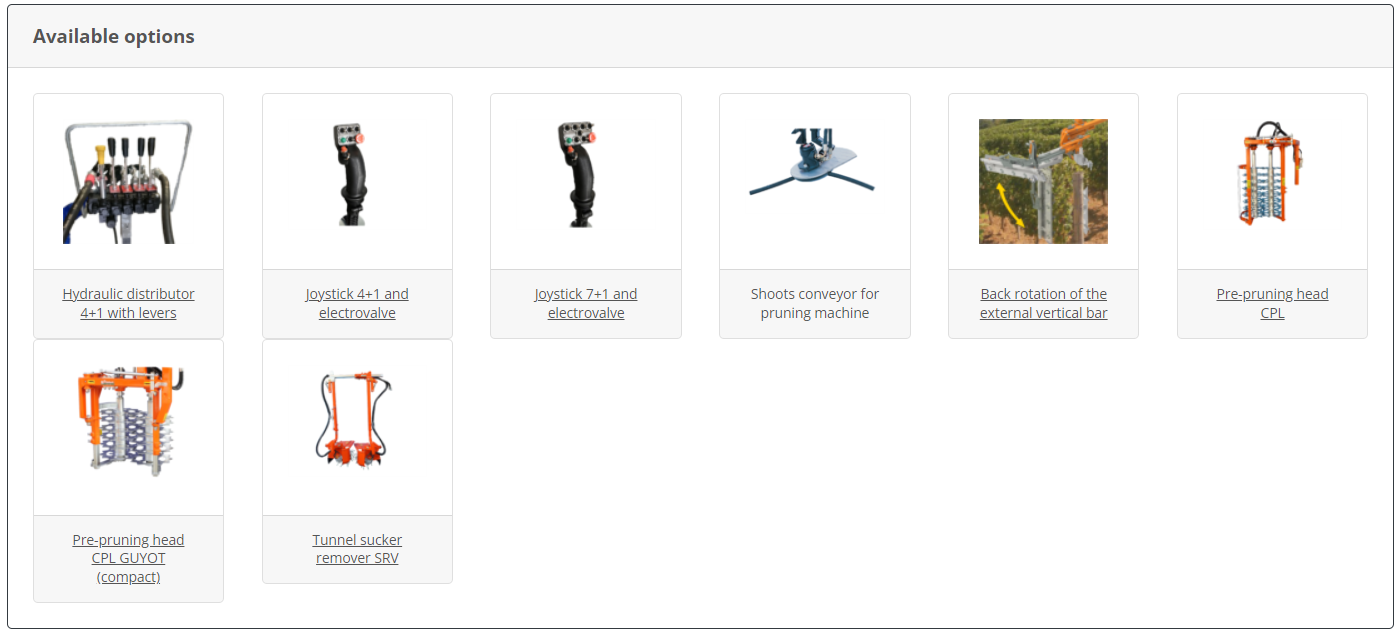
Task: Follow the Hydraulic distributor 4+1 with levers link
Action: pos(128,304)
